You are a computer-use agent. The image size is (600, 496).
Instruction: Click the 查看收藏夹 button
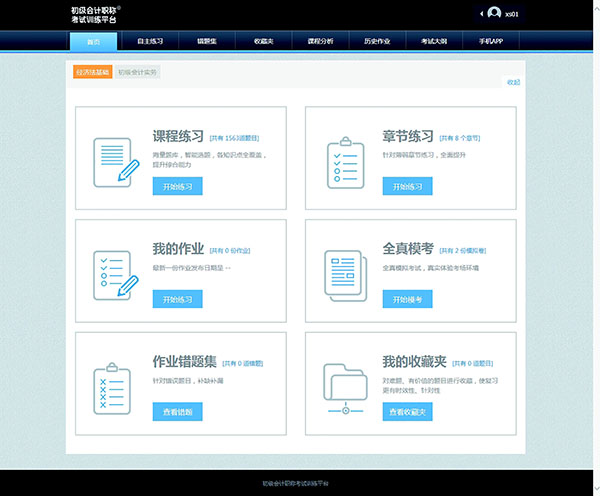(407, 411)
